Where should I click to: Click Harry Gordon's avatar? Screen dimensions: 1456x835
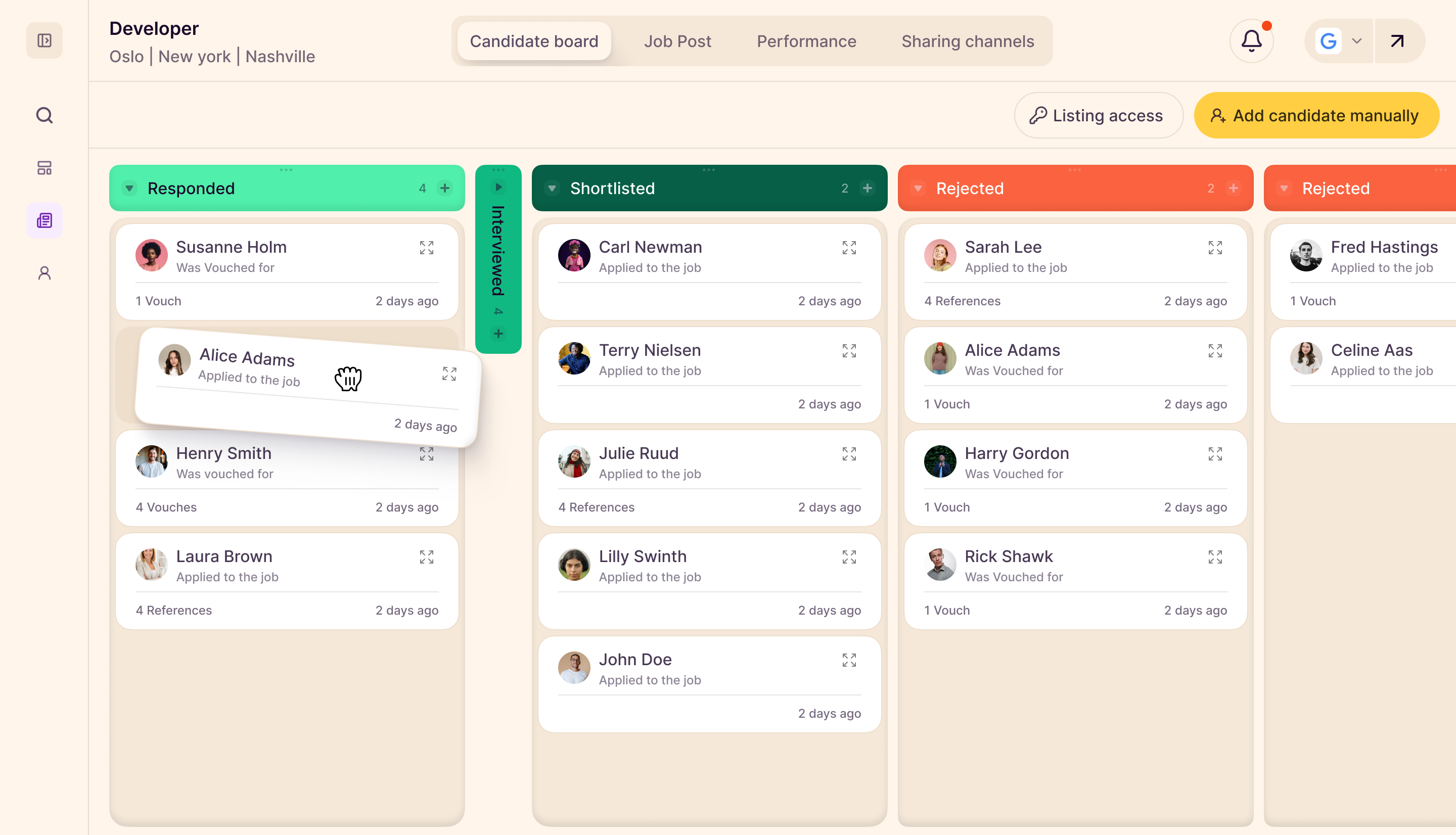pyautogui.click(x=940, y=461)
